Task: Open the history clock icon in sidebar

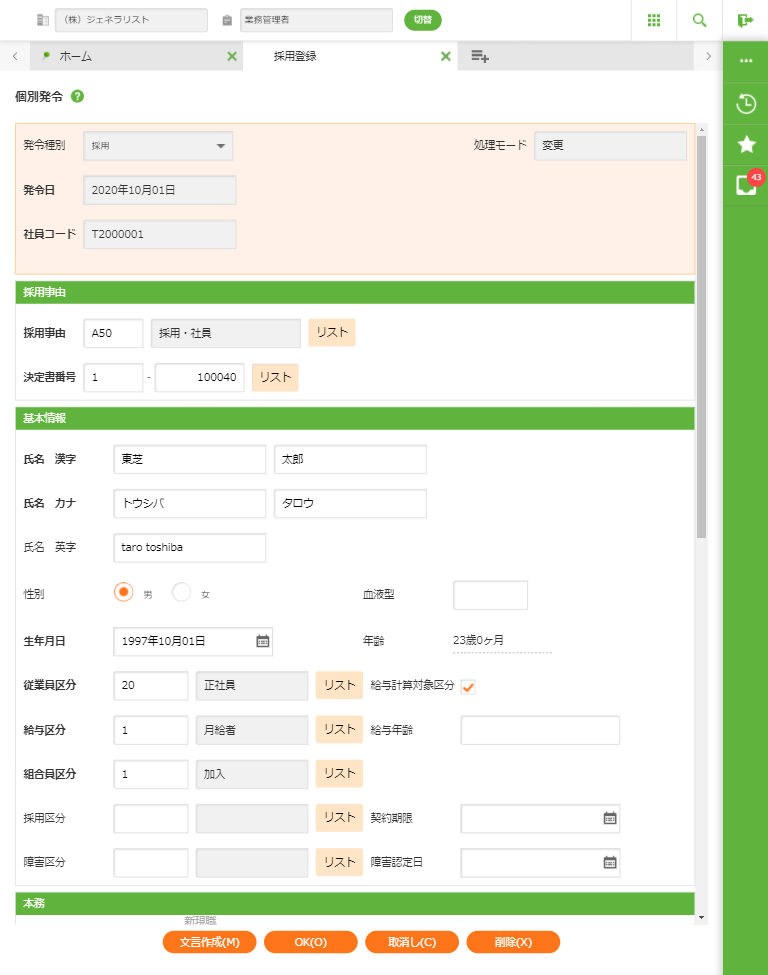Action: [745, 103]
